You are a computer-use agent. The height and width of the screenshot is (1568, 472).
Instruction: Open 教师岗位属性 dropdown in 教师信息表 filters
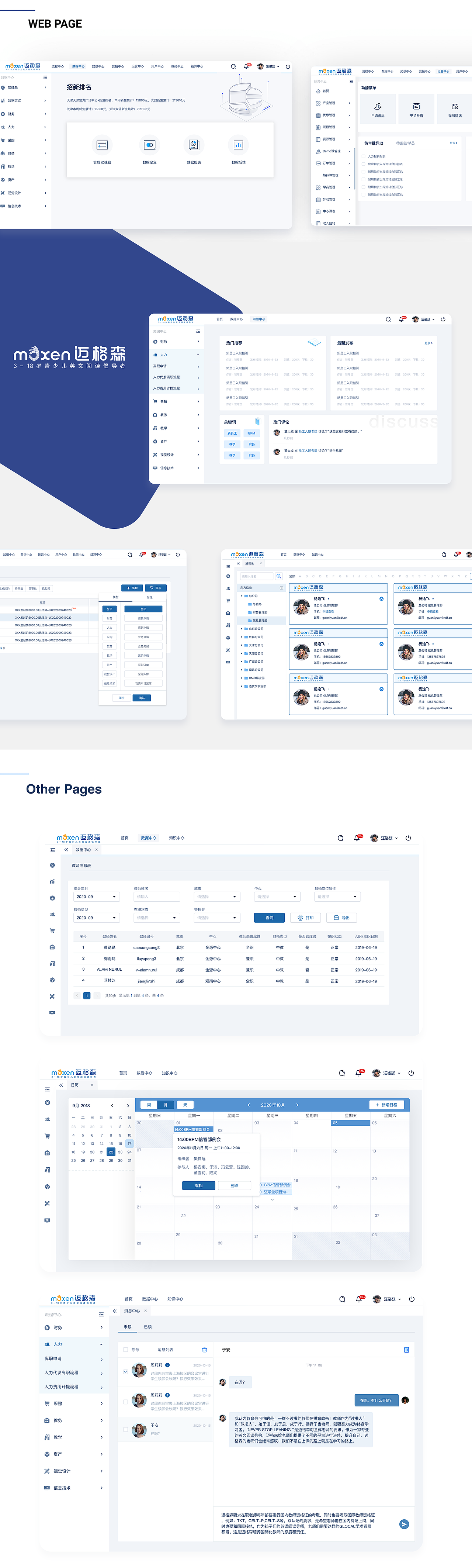point(337,897)
